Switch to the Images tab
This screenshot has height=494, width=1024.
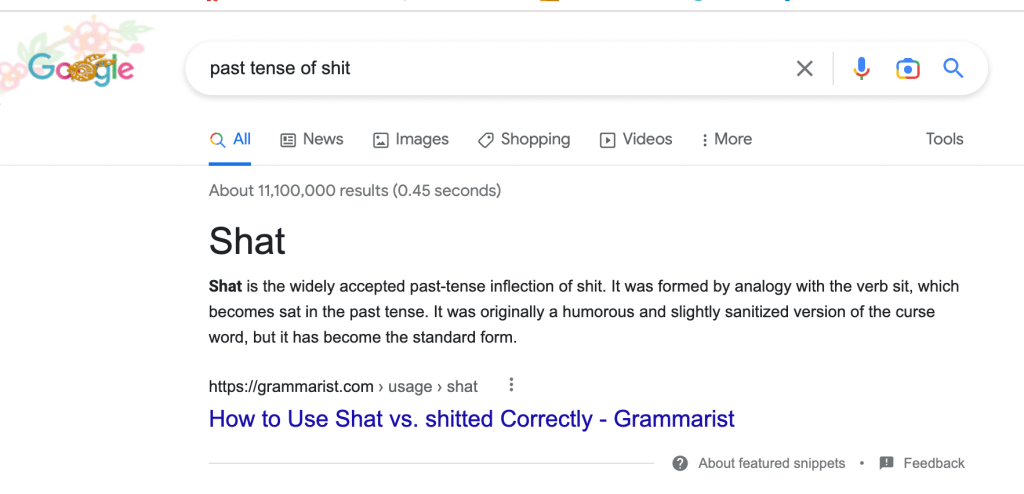click(x=410, y=140)
